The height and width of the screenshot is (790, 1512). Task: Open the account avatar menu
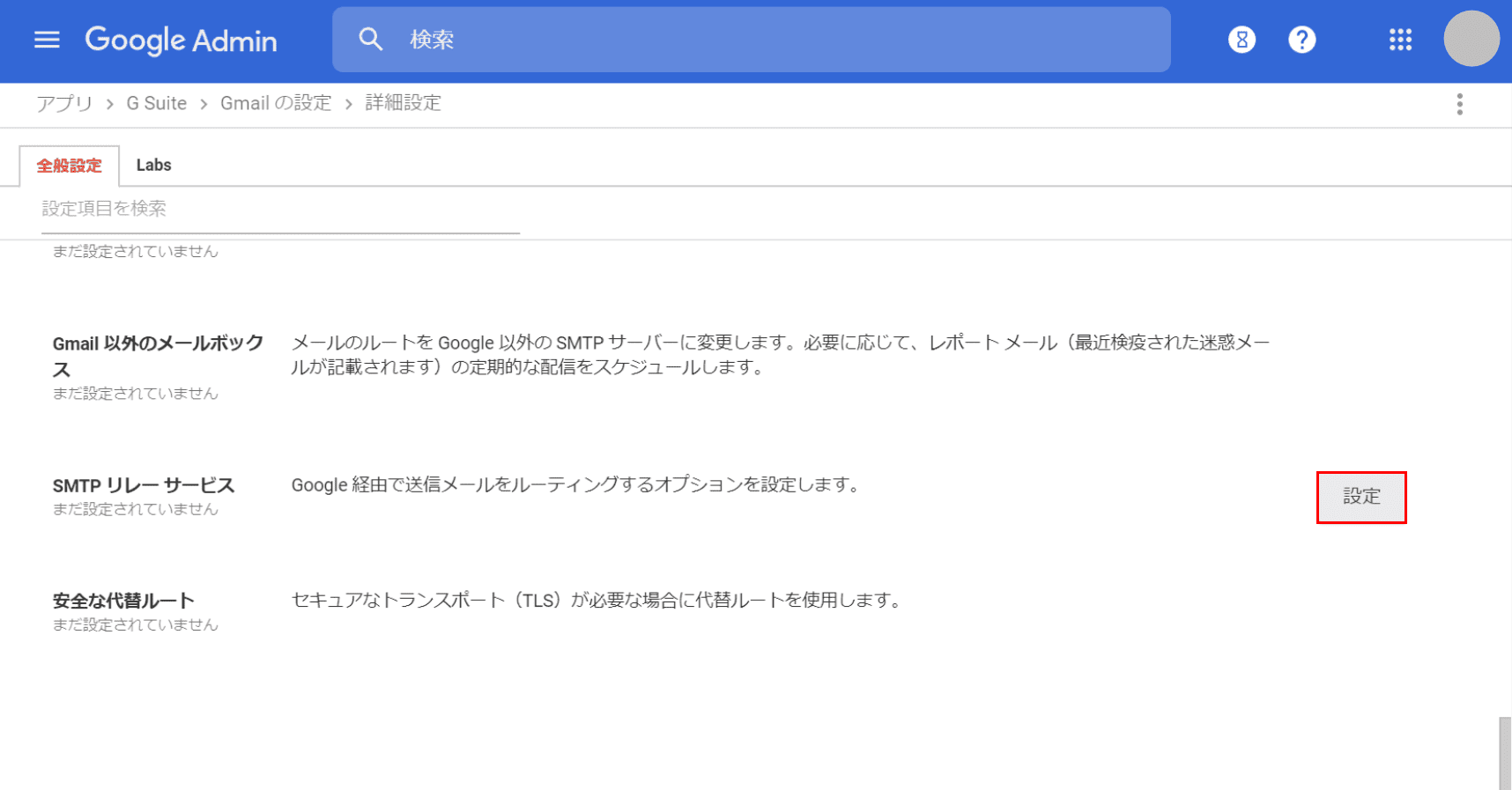(1471, 39)
